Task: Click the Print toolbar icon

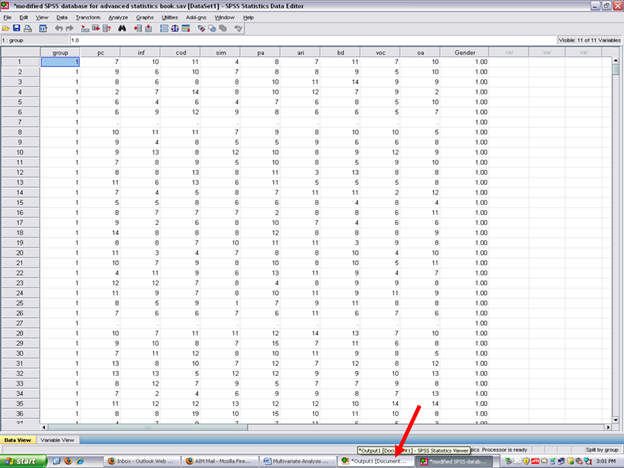Action: tap(30, 28)
